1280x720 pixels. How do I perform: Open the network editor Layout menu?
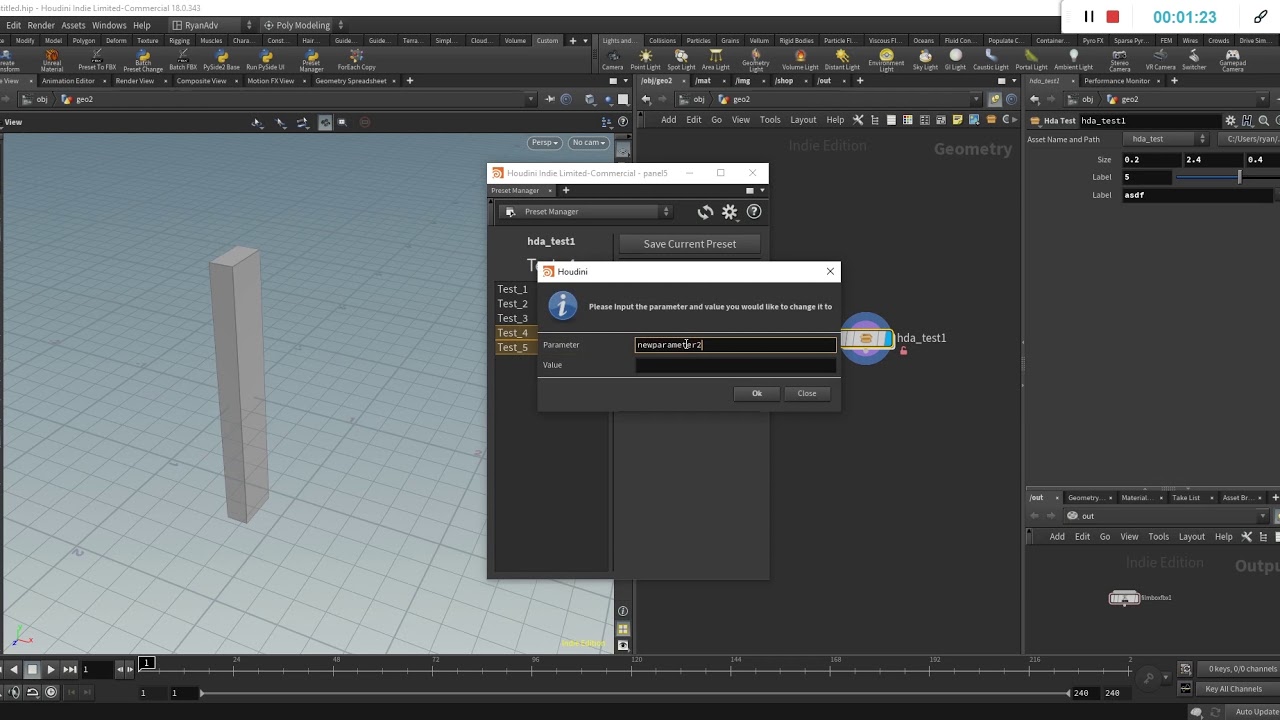pos(803,120)
